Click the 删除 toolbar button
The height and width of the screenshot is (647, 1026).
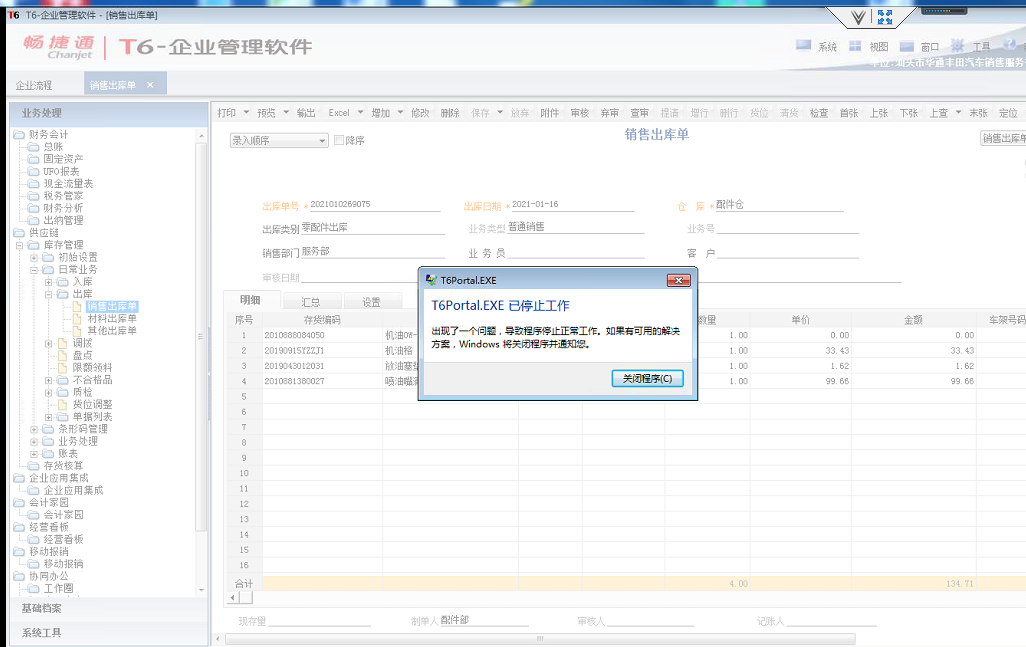click(x=450, y=113)
